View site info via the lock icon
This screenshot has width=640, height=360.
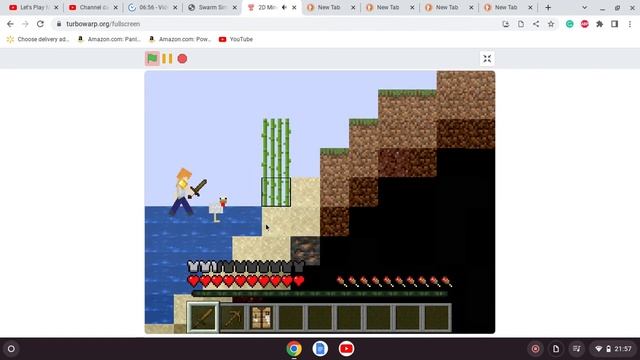(x=59, y=24)
